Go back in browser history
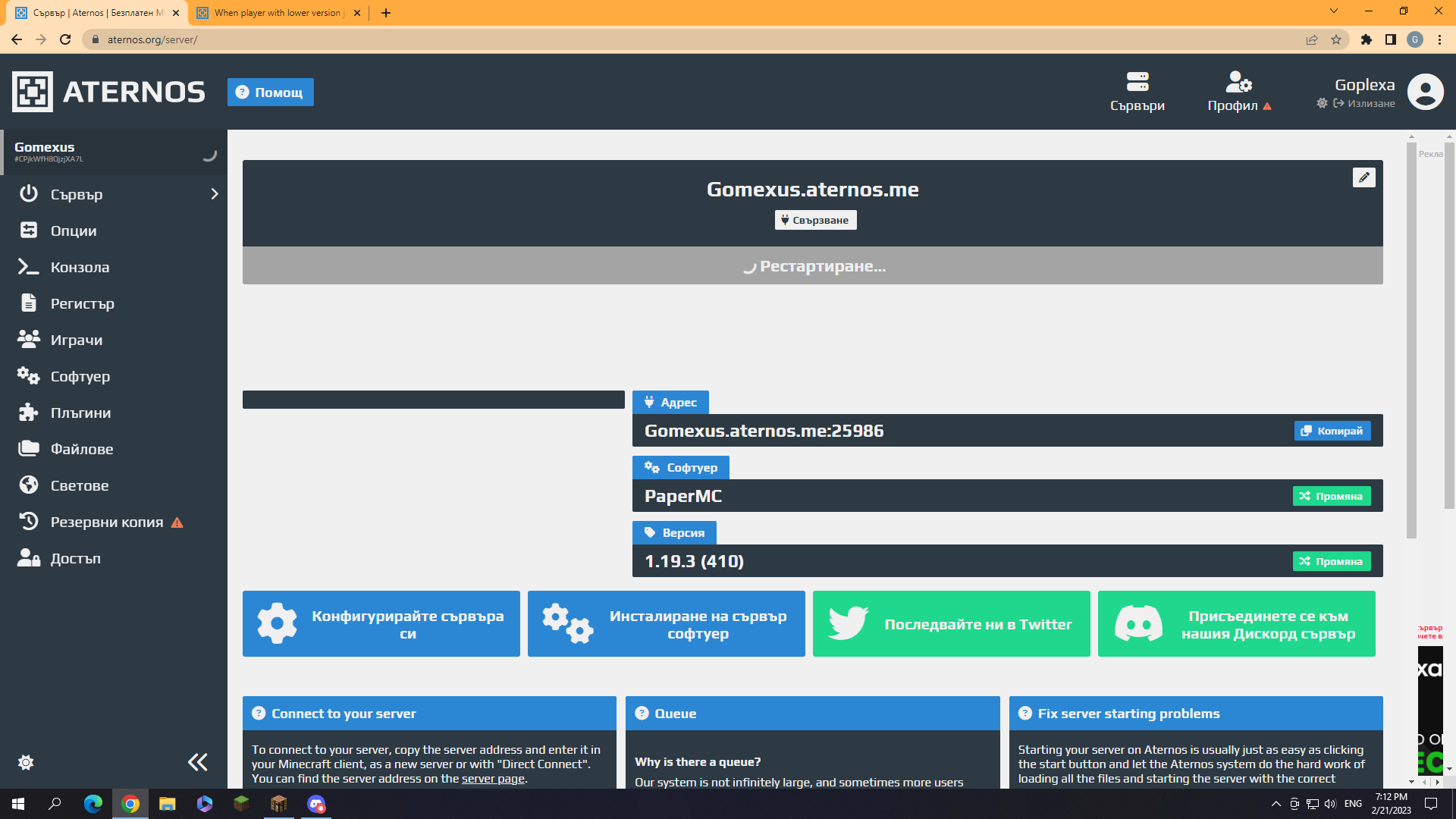 (17, 39)
